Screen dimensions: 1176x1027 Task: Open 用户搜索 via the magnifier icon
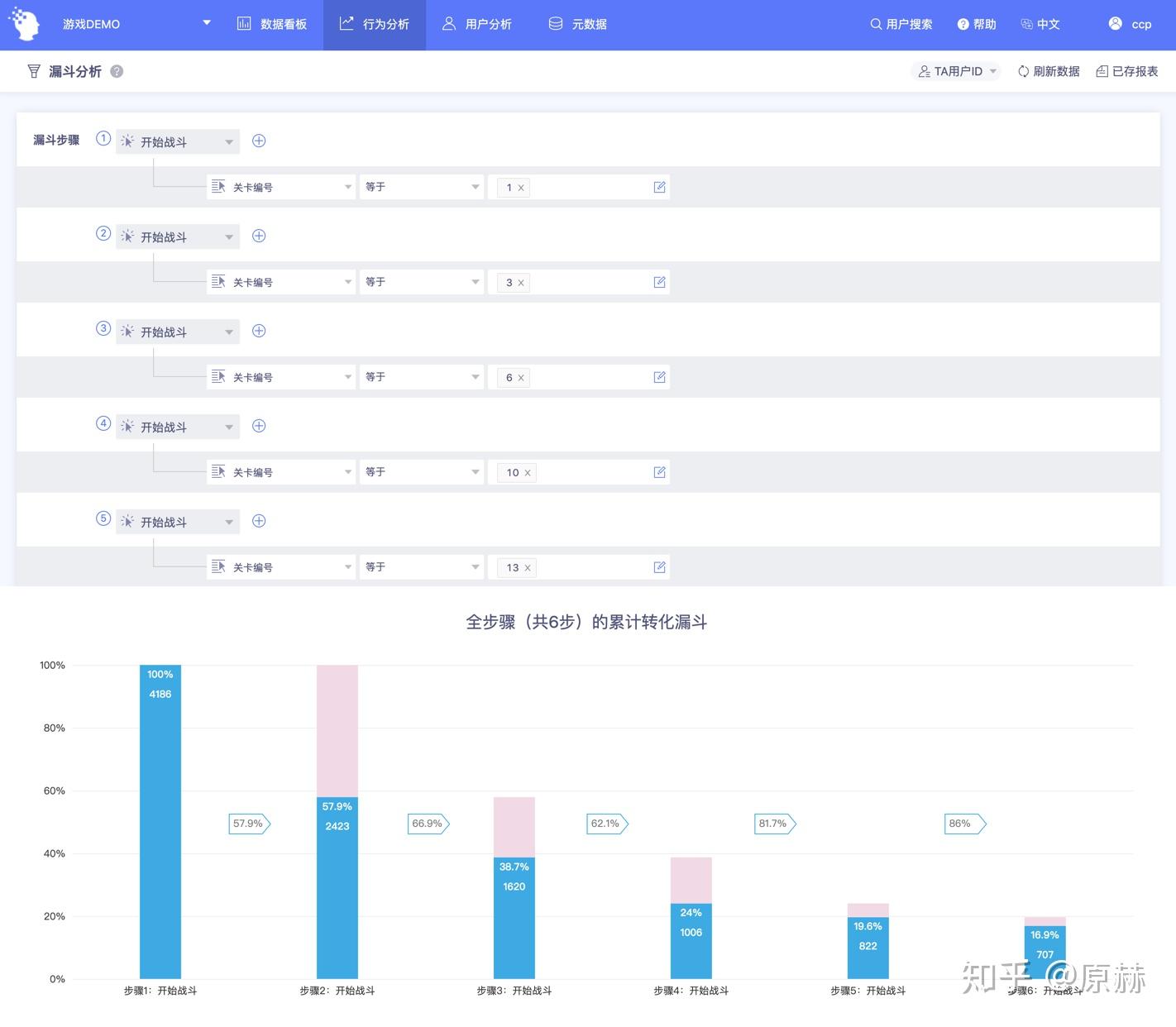[874, 24]
